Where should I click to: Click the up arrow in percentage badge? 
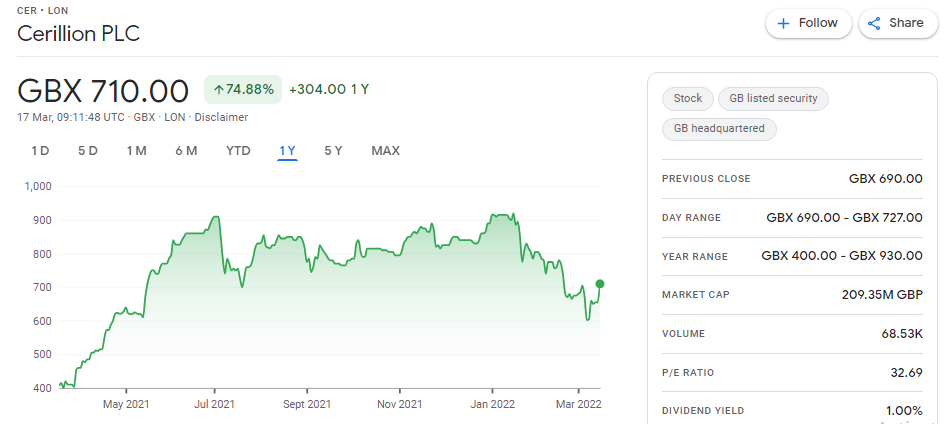pos(219,90)
